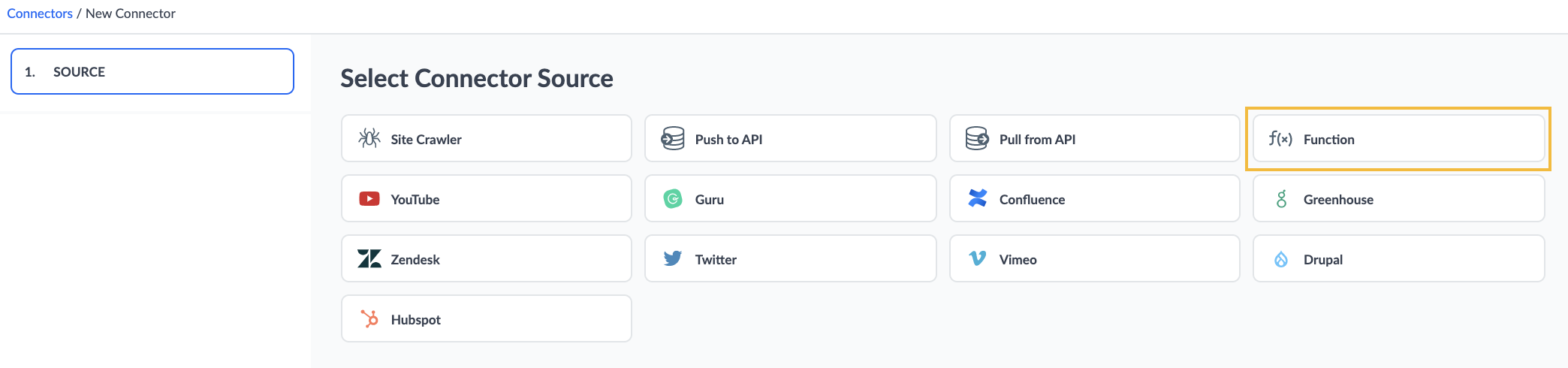Click the Twitter bird icon
1568x368 pixels.
673,258
